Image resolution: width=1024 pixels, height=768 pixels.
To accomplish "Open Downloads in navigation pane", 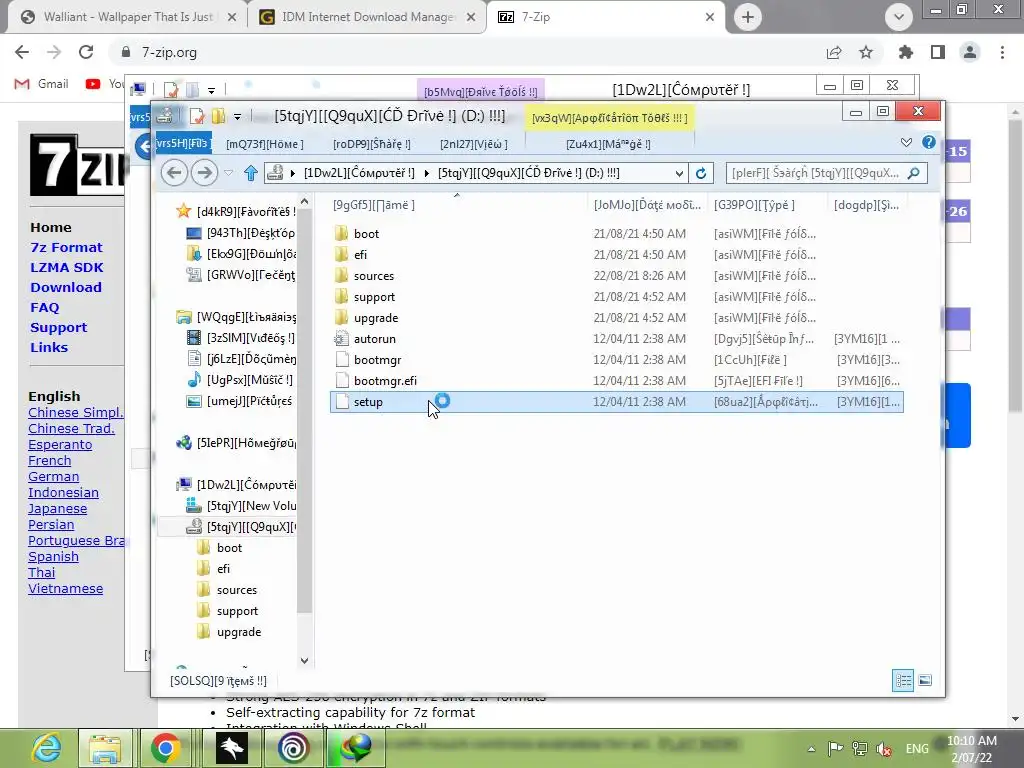I will [240, 253].
